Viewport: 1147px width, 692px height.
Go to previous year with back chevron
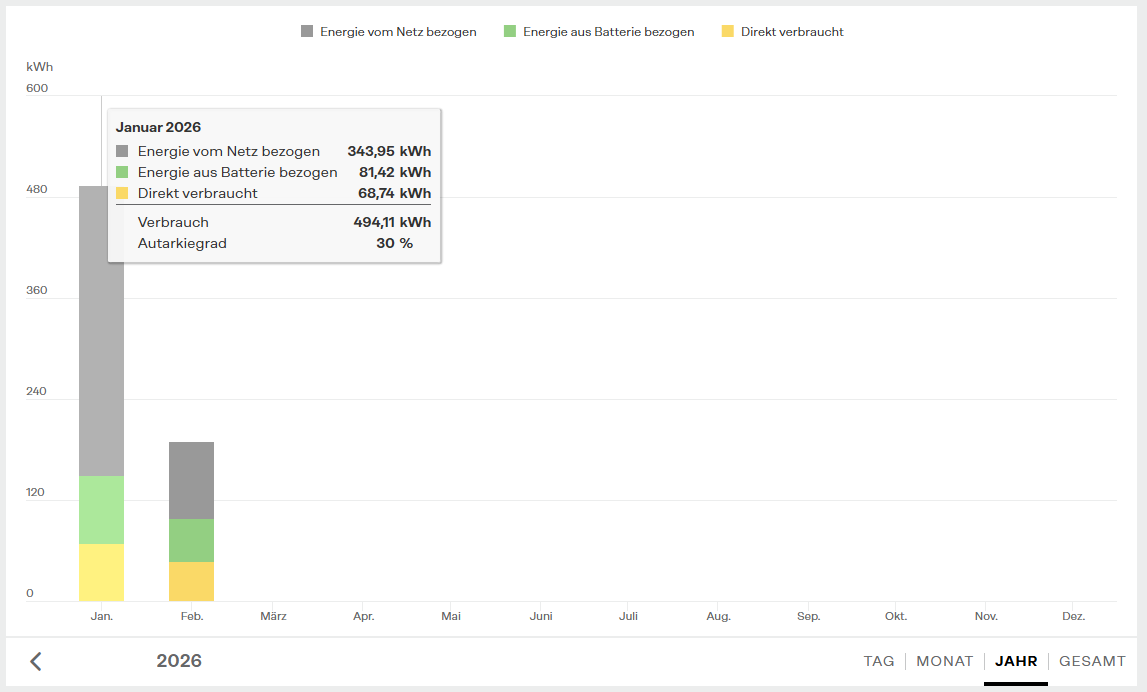pyautogui.click(x=36, y=661)
